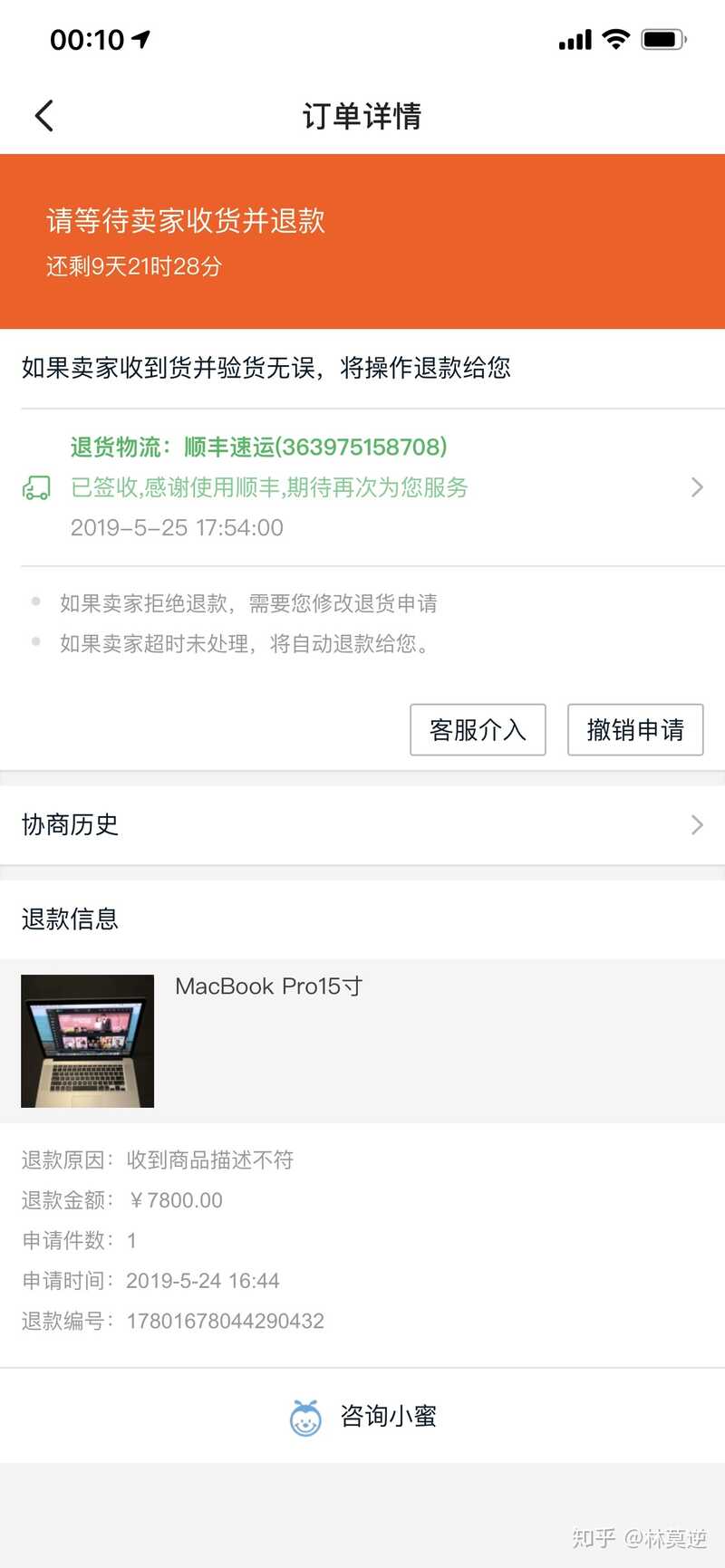Tap the cellular signal bars icon

tap(575, 40)
